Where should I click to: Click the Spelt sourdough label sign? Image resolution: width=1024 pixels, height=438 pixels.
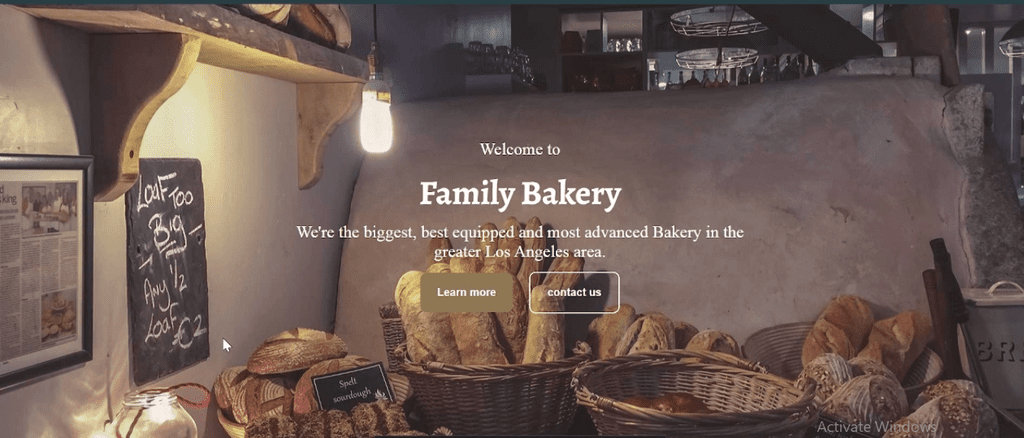pos(353,385)
